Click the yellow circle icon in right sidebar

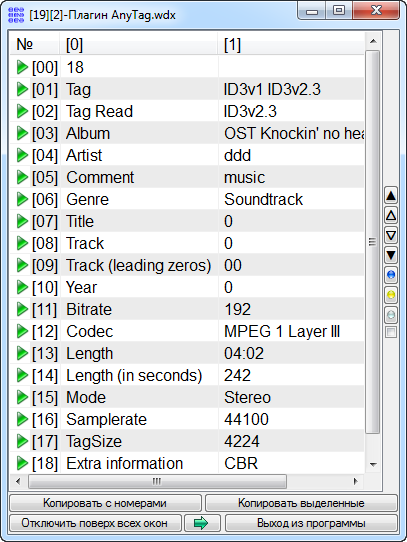point(391,295)
